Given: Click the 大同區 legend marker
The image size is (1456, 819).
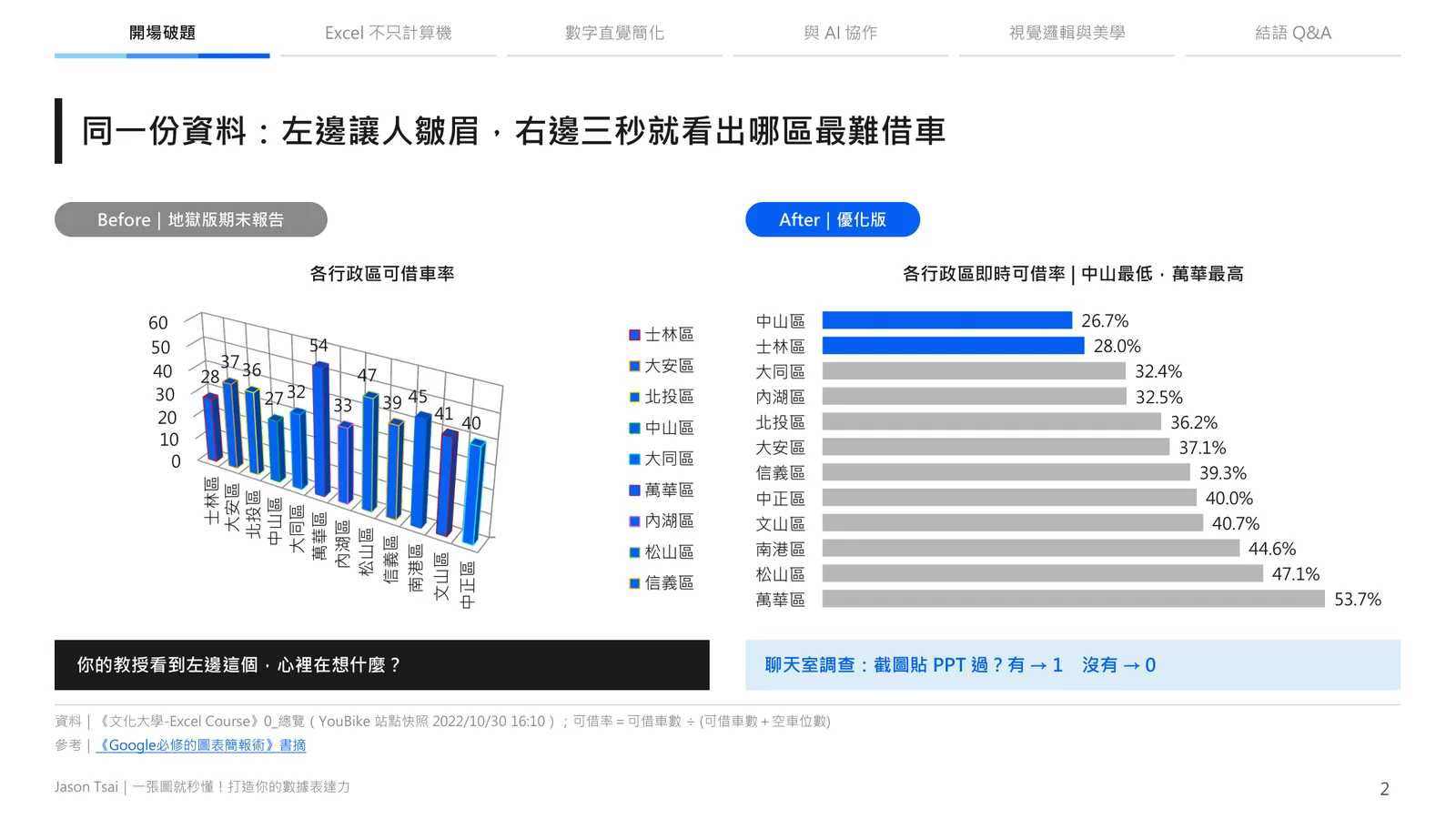Looking at the screenshot, I should tap(634, 459).
